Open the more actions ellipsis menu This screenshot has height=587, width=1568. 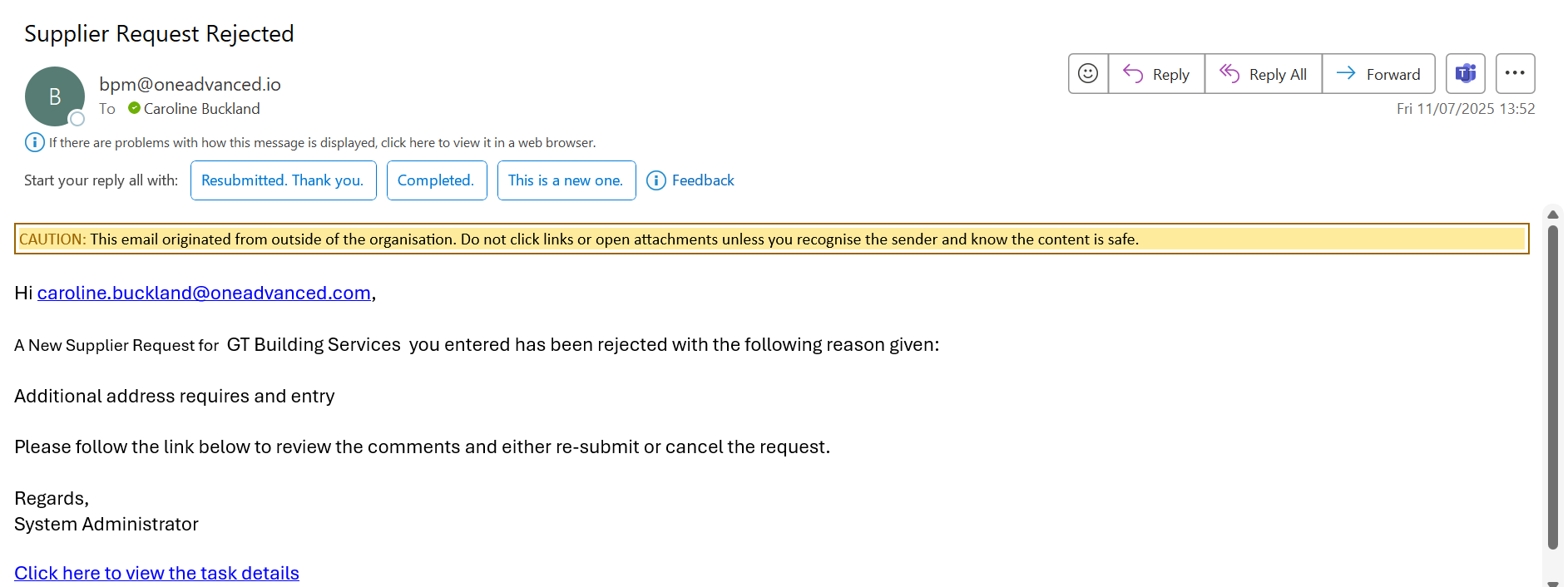point(1515,74)
